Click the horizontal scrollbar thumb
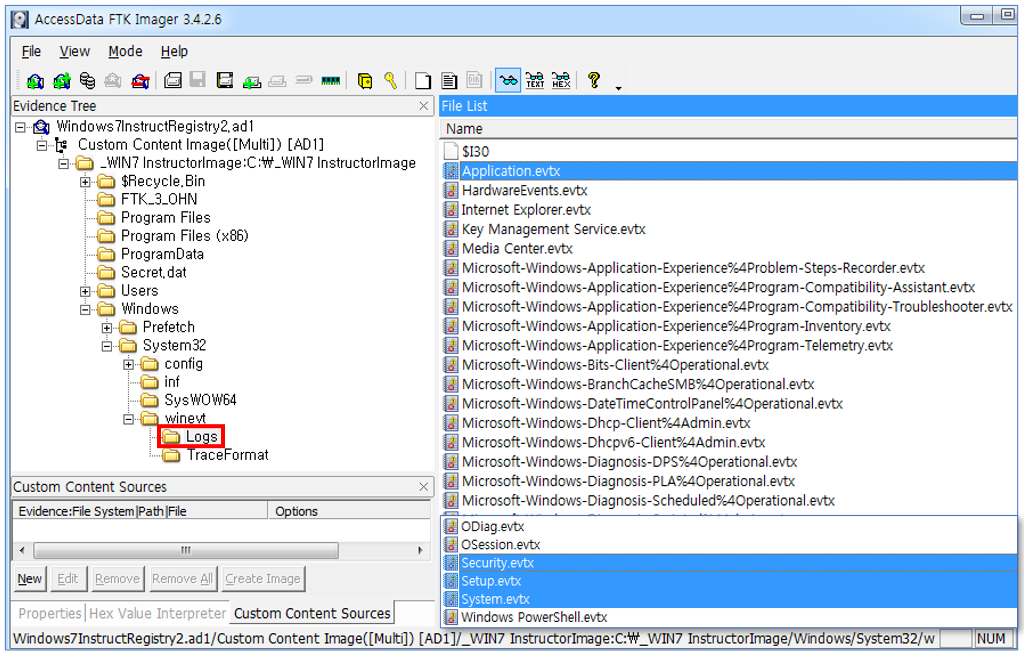Screen dimensions: 1024x654 [x=186, y=550]
